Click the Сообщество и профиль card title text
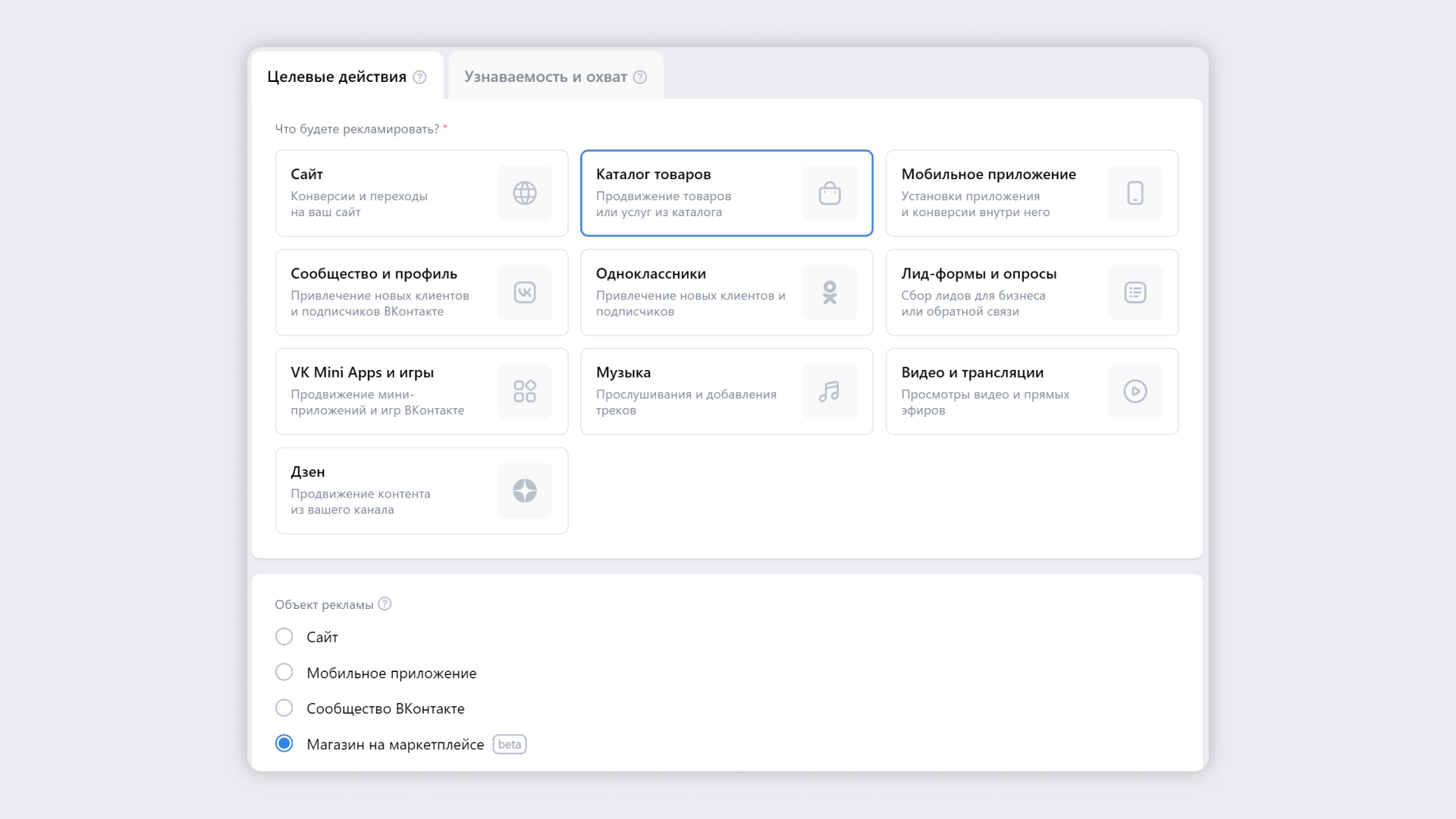The image size is (1456, 819). point(374,274)
